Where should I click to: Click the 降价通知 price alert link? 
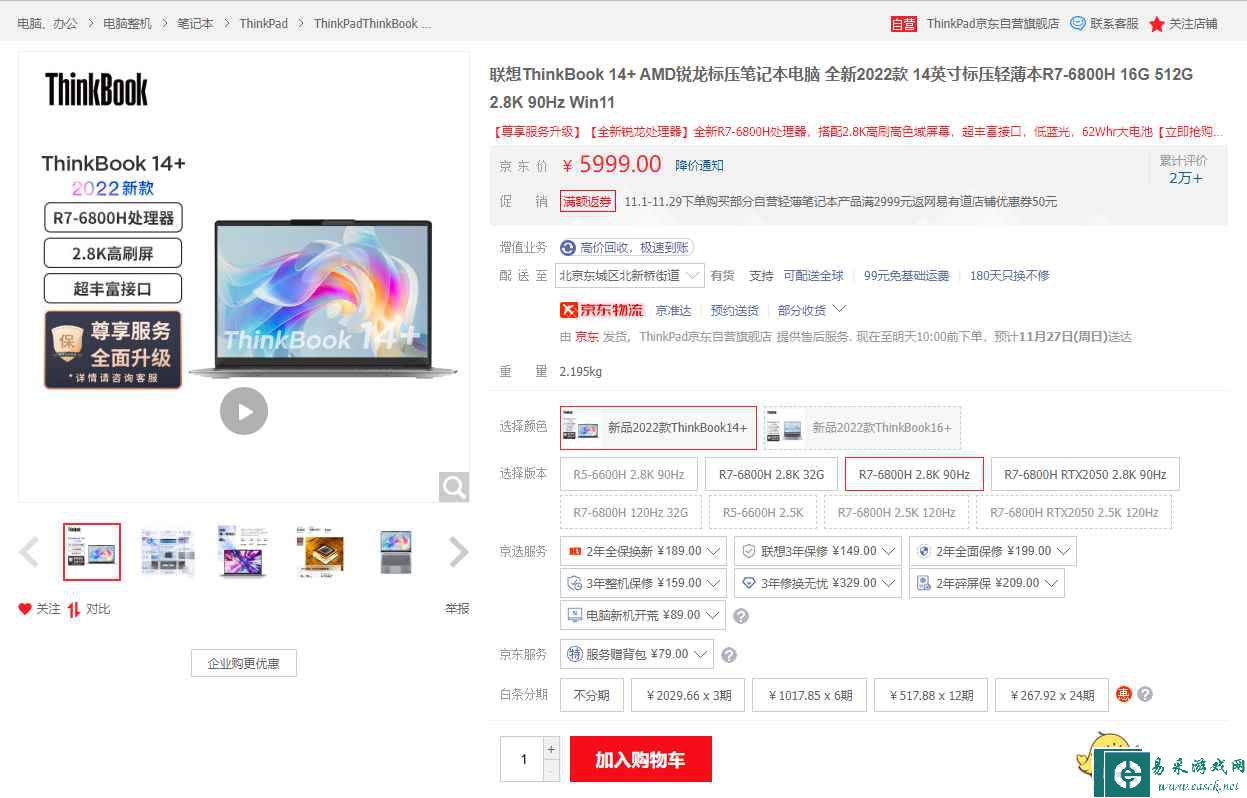point(699,165)
